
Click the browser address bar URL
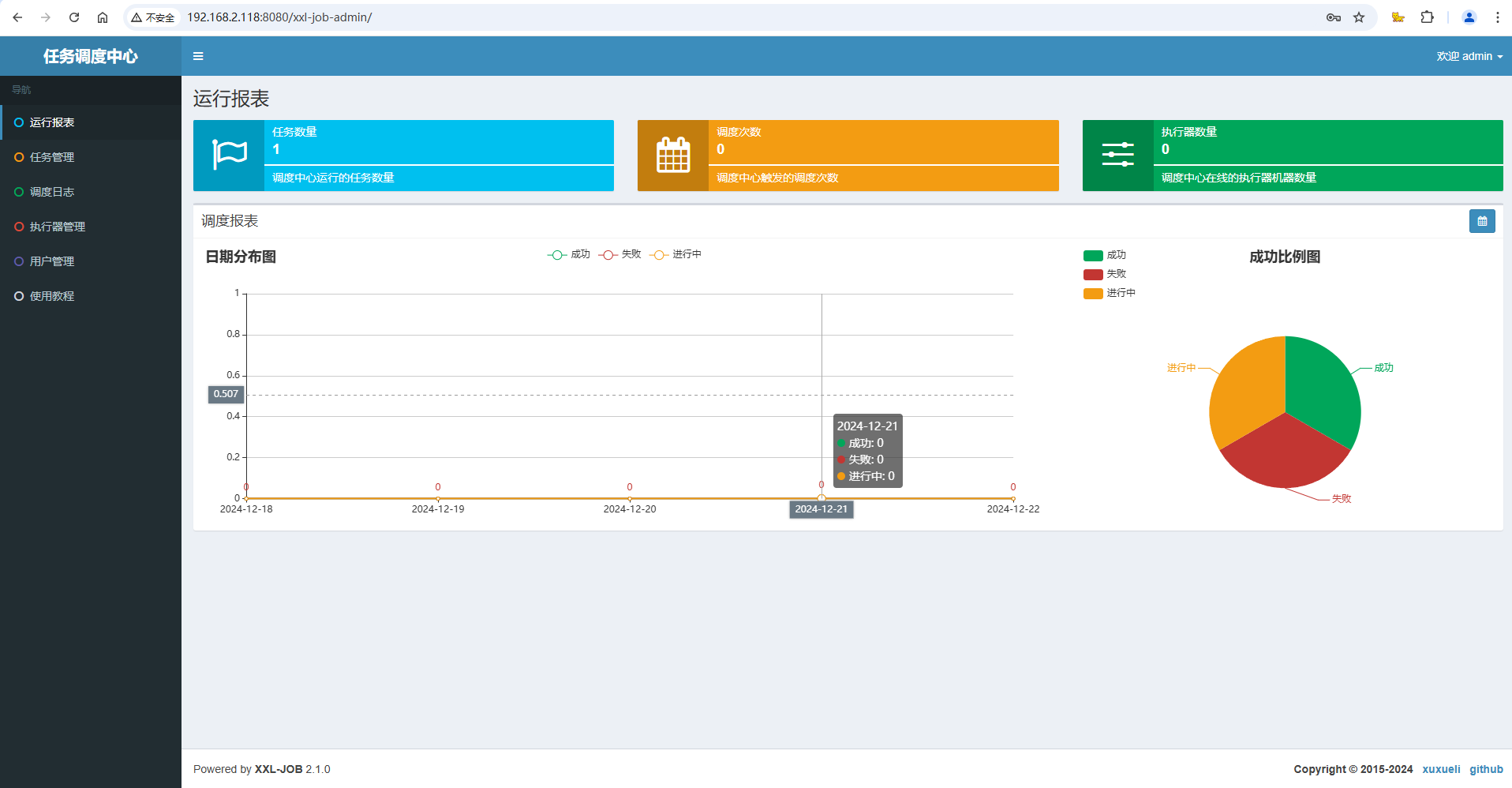click(279, 17)
